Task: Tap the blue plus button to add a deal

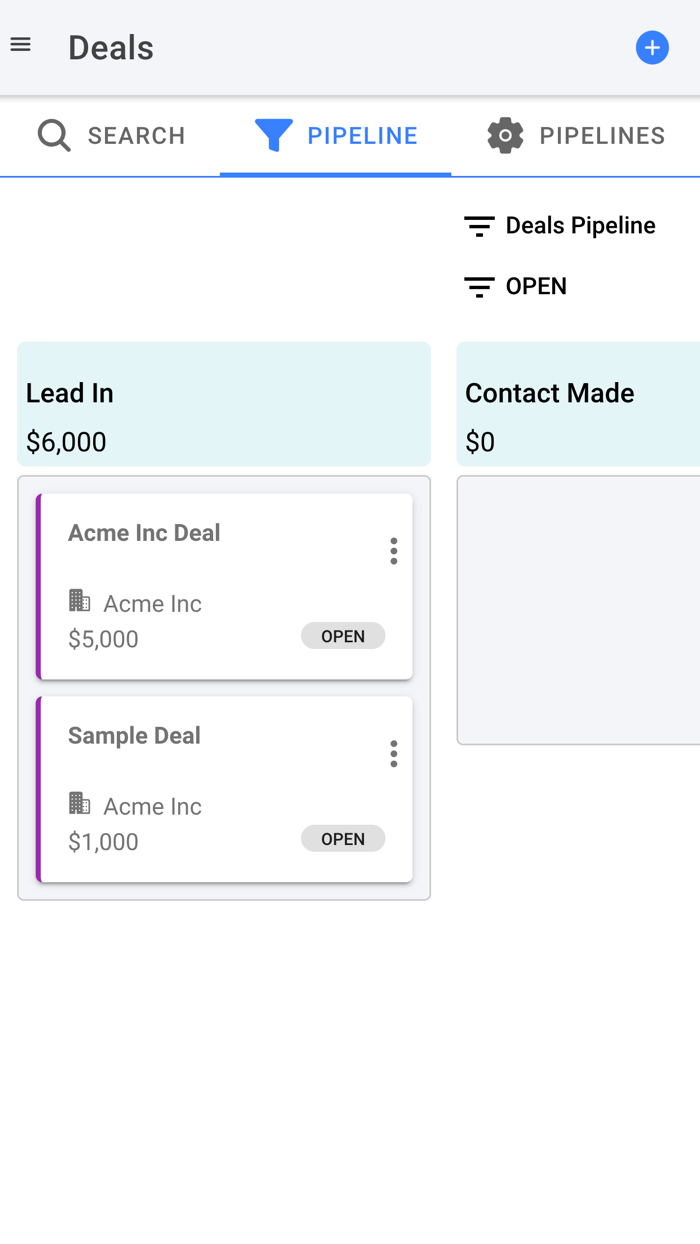Action: coord(652,47)
